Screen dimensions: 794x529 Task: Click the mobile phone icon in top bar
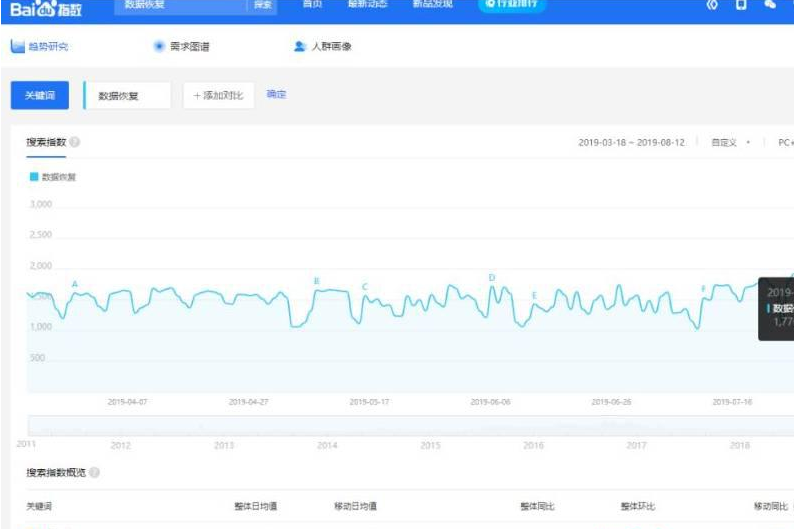pyautogui.click(x=741, y=5)
